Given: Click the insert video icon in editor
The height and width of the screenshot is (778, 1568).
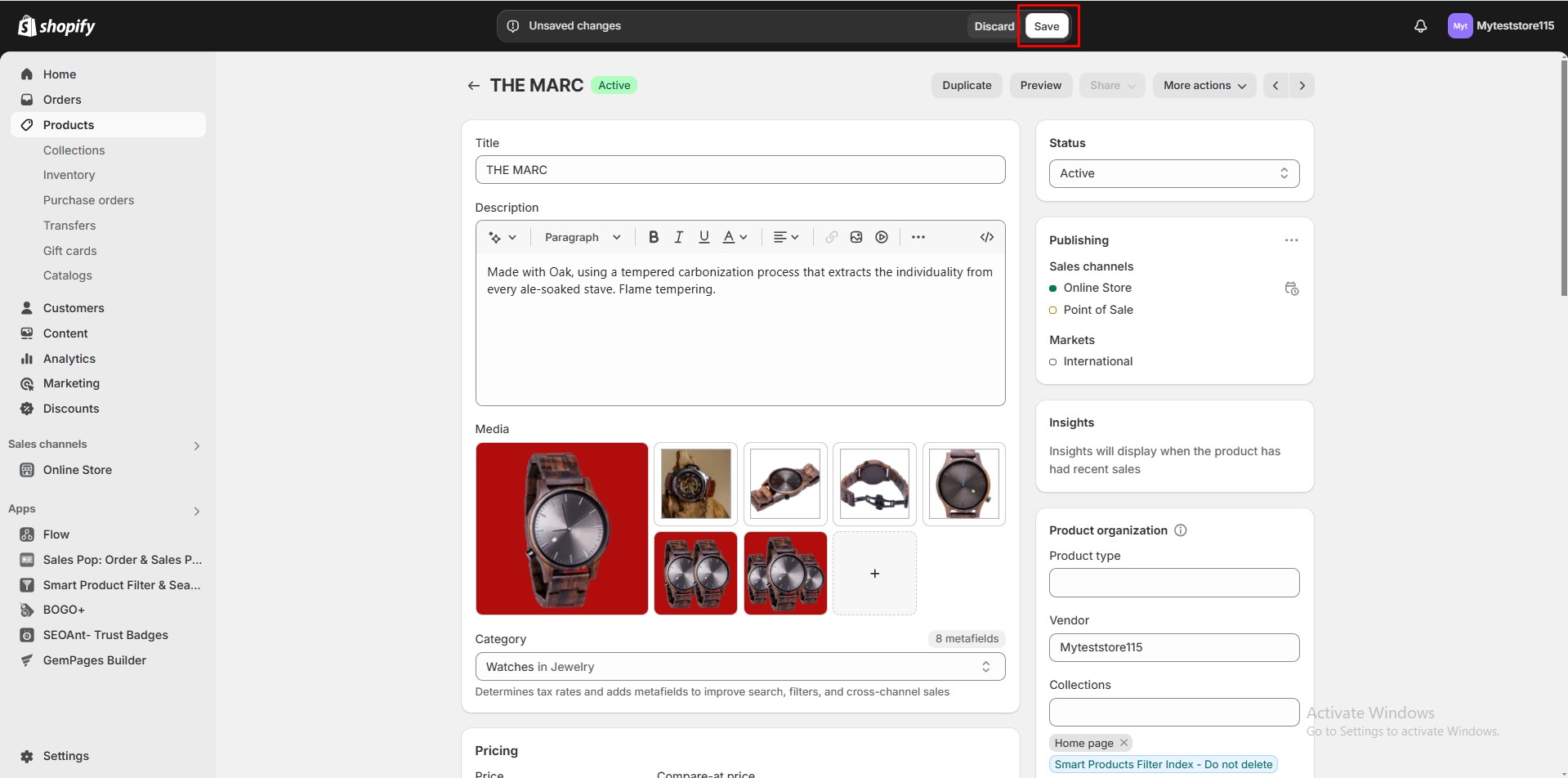Looking at the screenshot, I should (882, 237).
